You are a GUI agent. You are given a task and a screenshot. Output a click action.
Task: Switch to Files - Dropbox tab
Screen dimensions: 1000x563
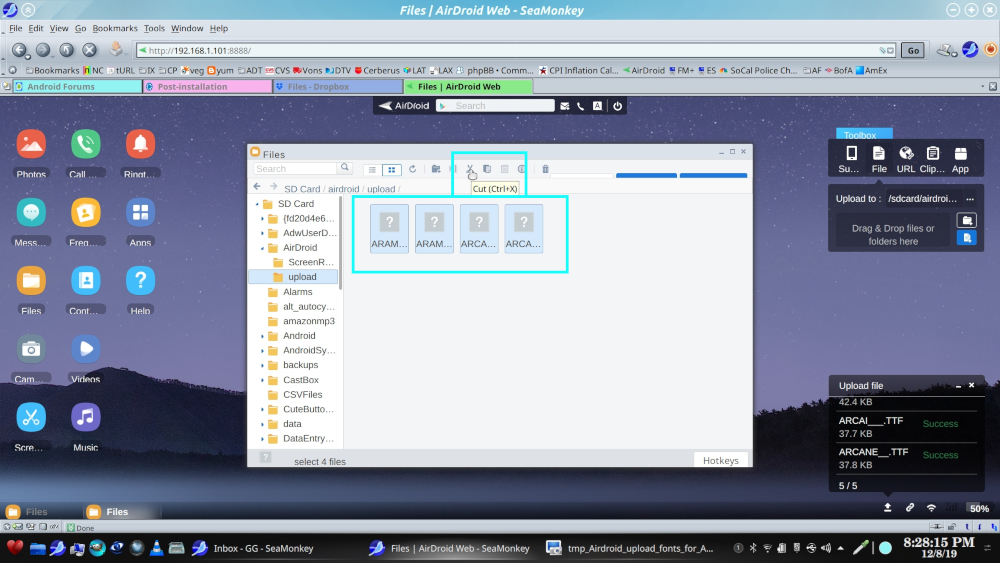[338, 87]
